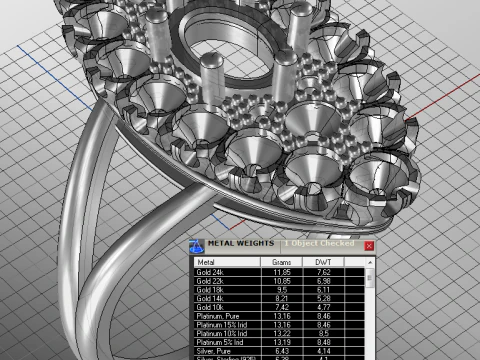Click the 10.85 grams value for Gold 22k
Screen dimensions: 480x360
point(282,281)
